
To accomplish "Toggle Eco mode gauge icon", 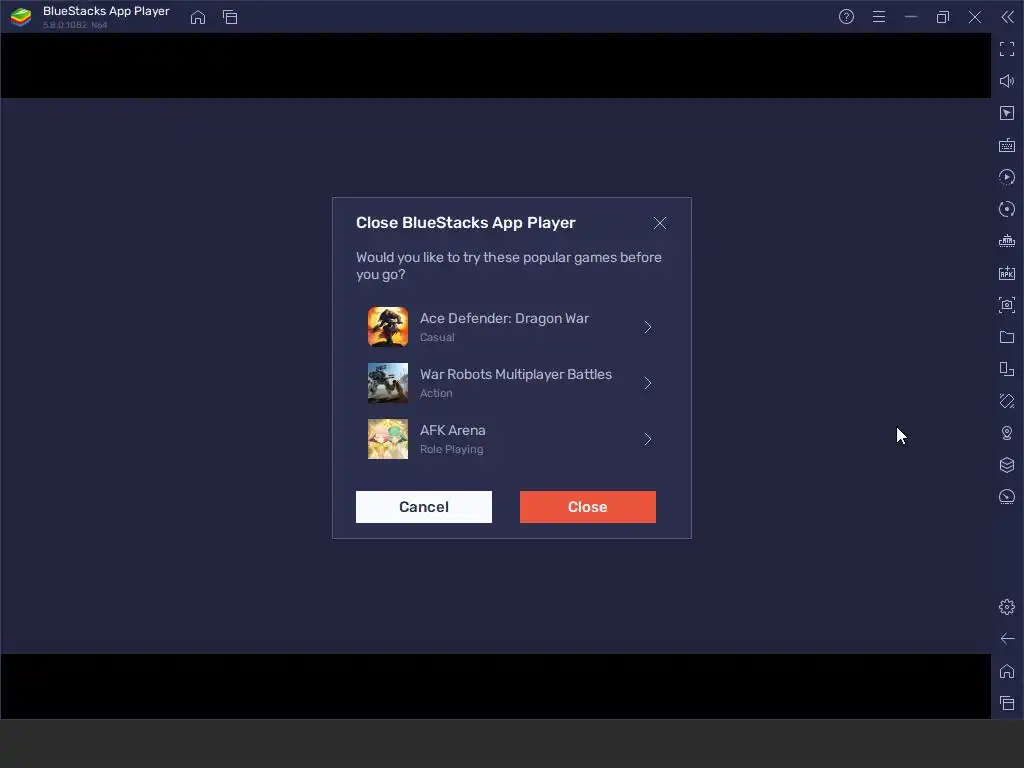I will click(x=1007, y=497).
